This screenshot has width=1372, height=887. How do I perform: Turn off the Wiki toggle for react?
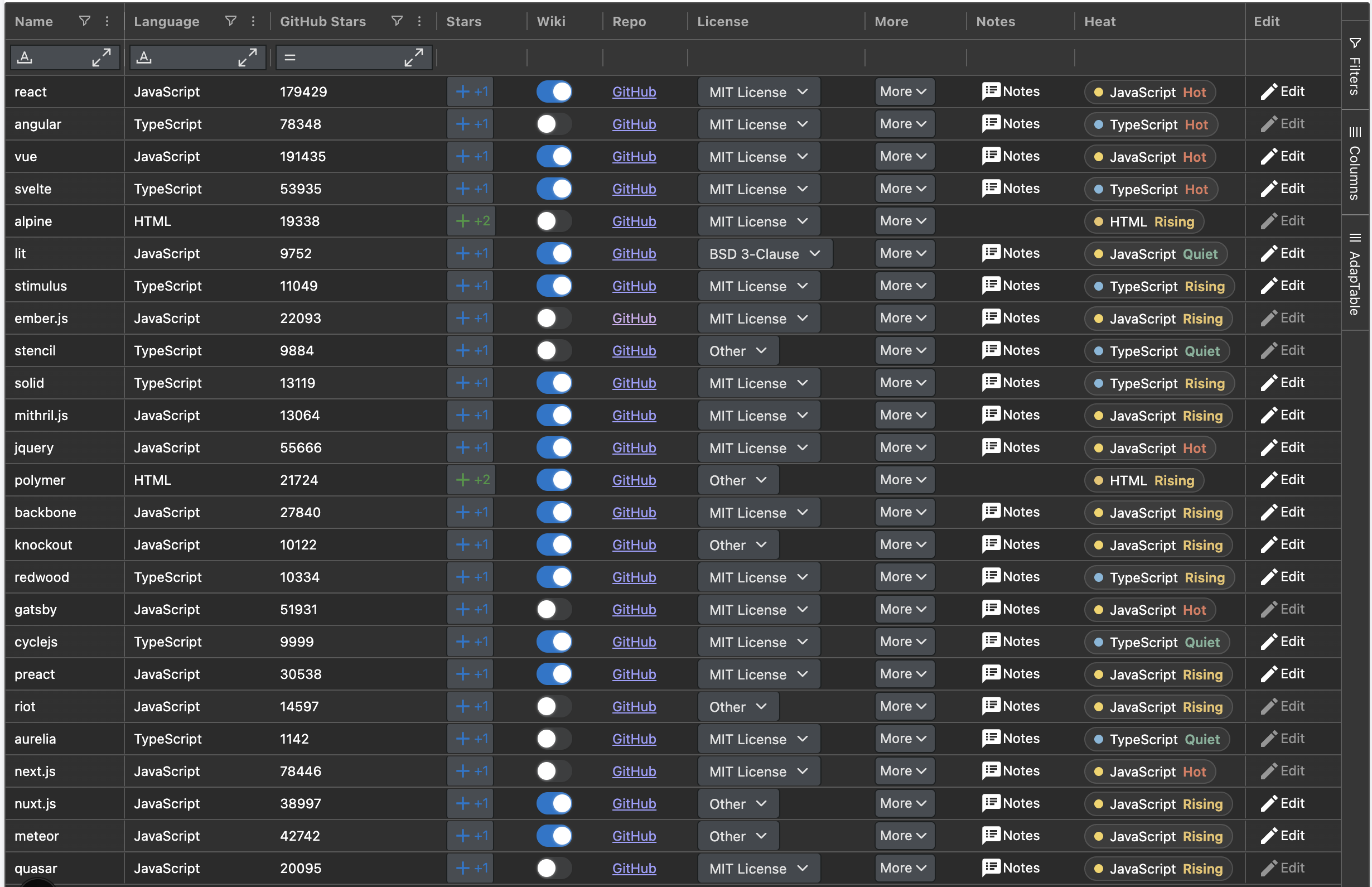(x=554, y=91)
